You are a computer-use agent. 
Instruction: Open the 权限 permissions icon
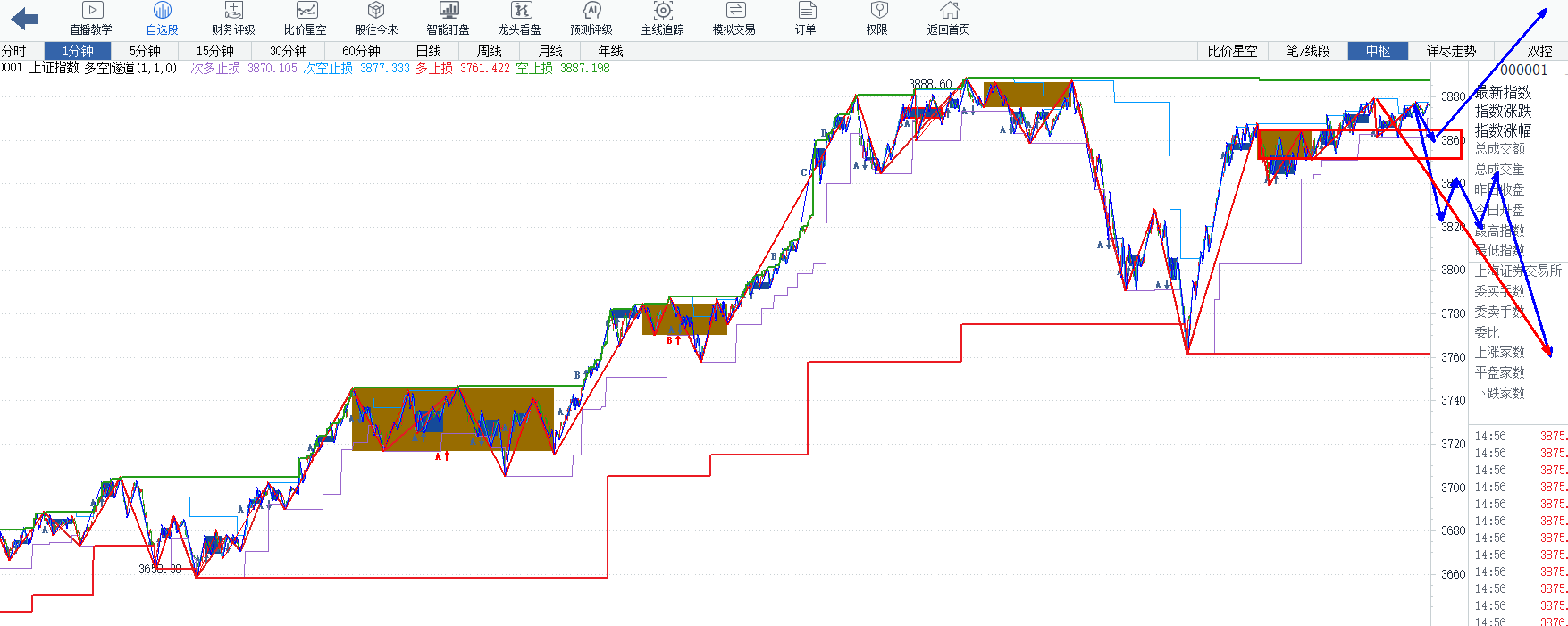[877, 19]
